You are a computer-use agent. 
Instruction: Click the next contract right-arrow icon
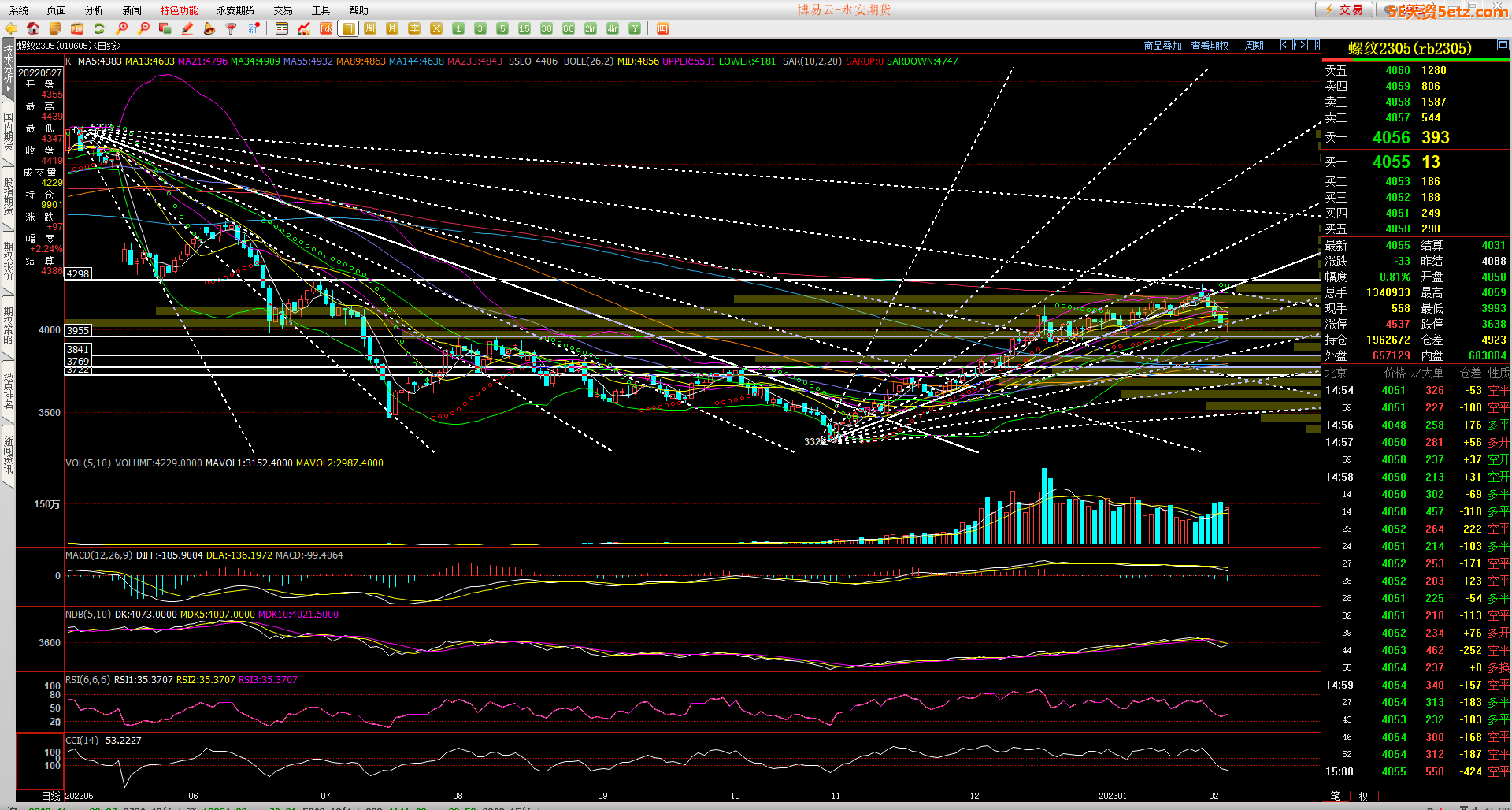pyautogui.click(x=1300, y=45)
